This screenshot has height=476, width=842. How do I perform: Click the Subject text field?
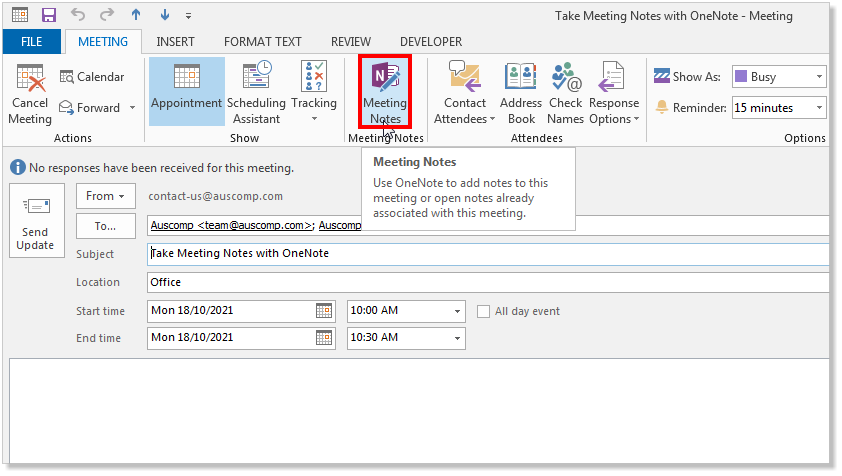(488, 254)
